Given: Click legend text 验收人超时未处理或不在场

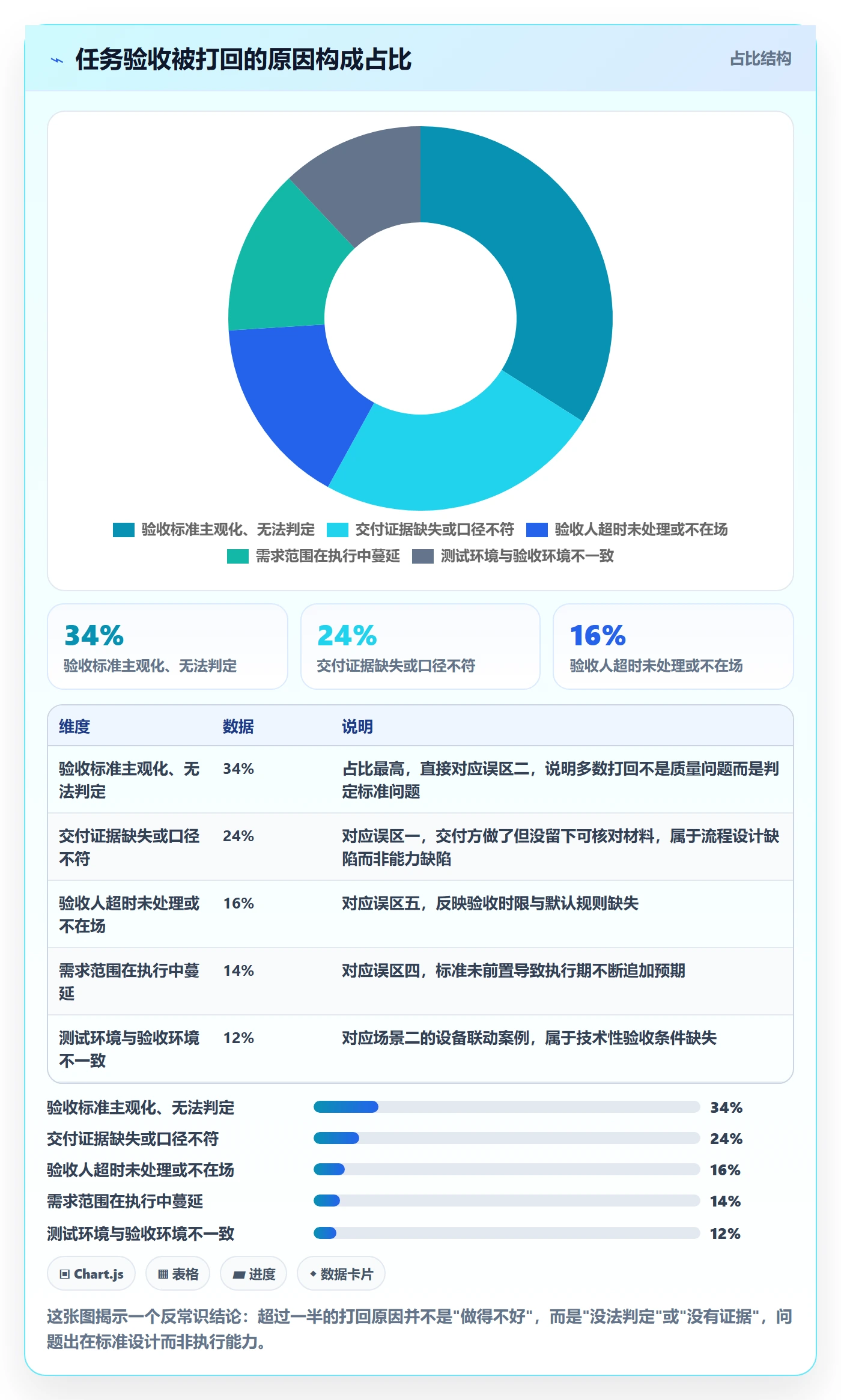Looking at the screenshot, I should pos(642,529).
